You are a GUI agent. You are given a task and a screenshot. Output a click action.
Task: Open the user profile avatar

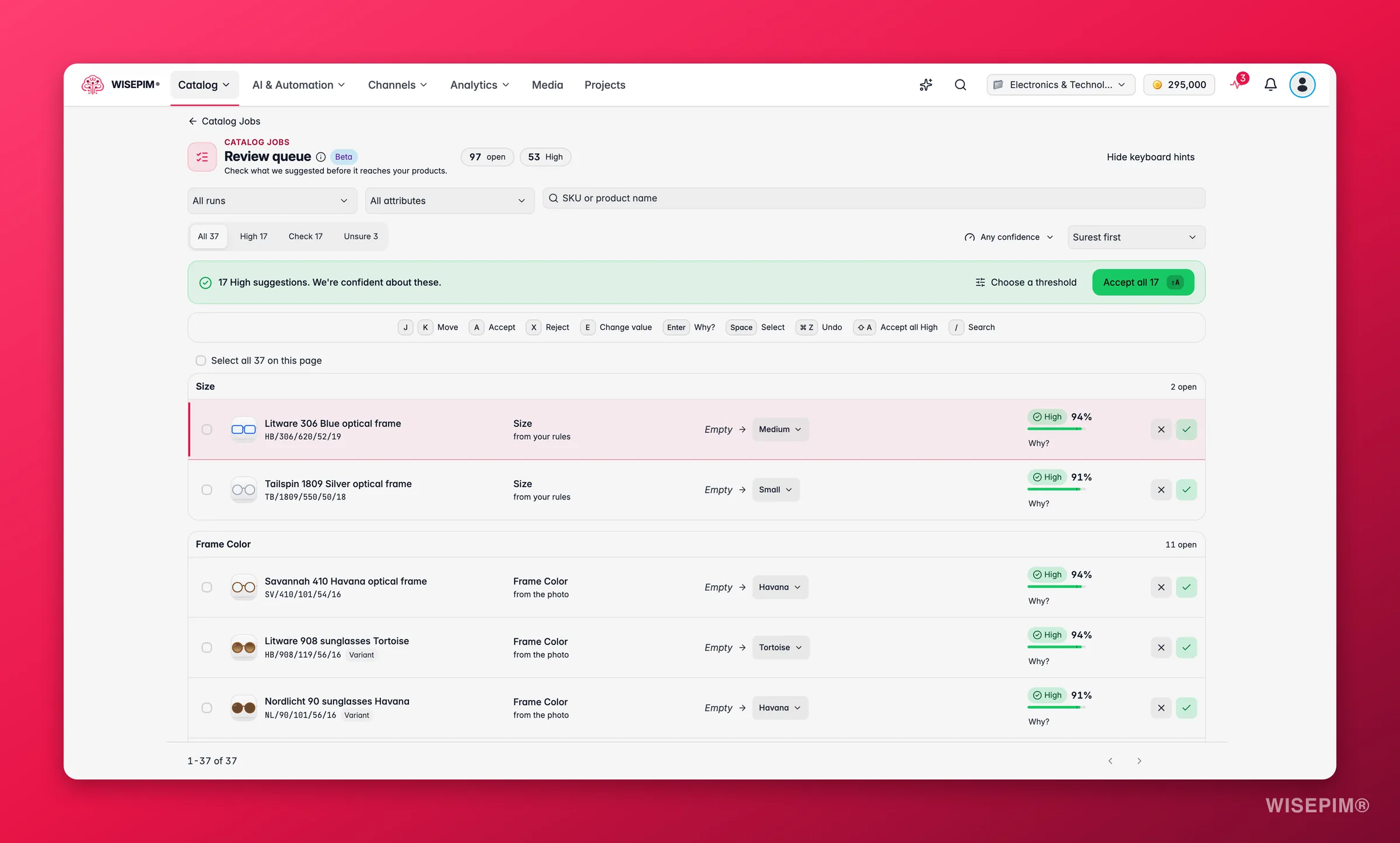(1302, 85)
